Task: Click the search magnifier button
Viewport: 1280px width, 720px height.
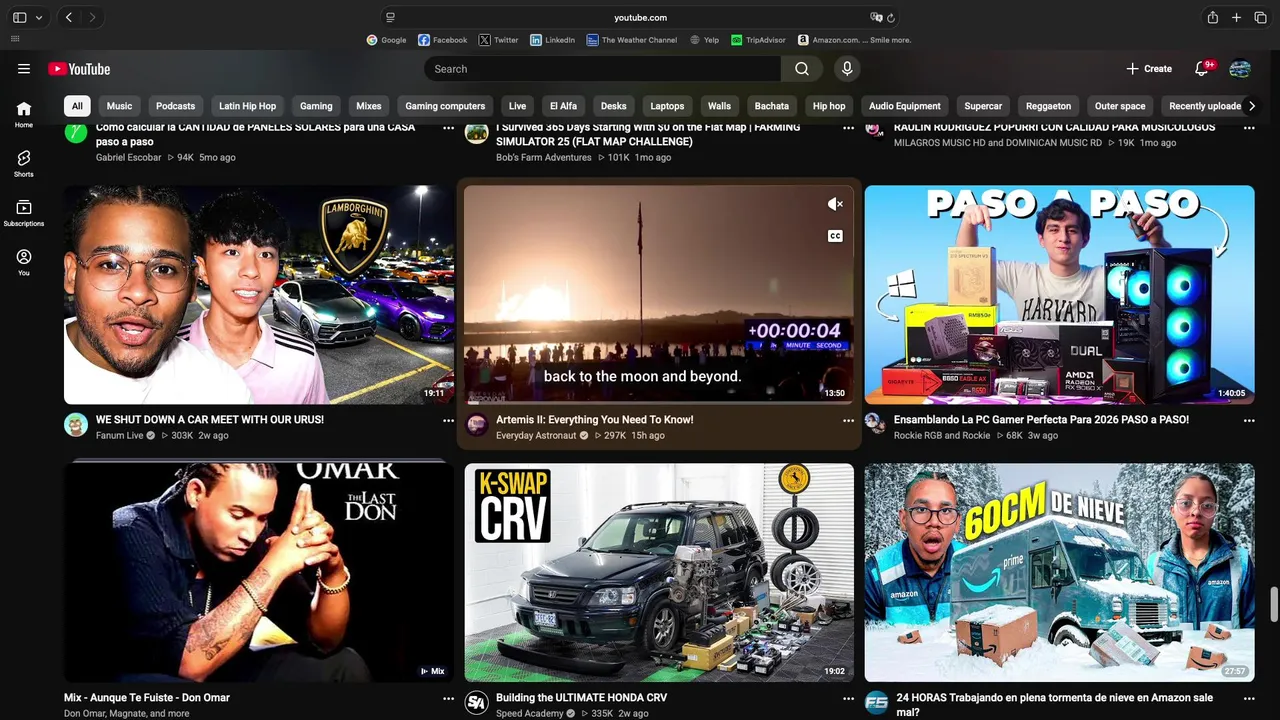Action: click(x=802, y=69)
